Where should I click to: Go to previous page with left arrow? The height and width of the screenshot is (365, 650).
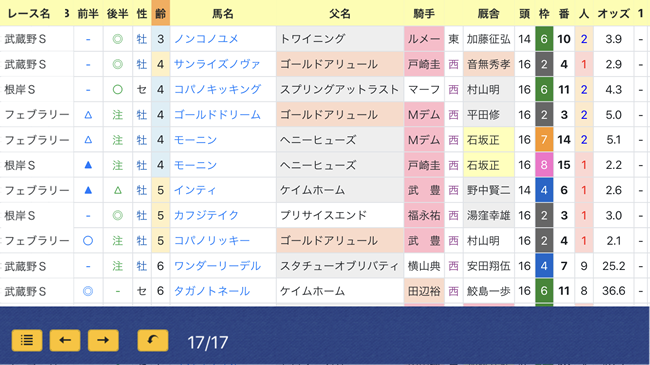coord(65,341)
